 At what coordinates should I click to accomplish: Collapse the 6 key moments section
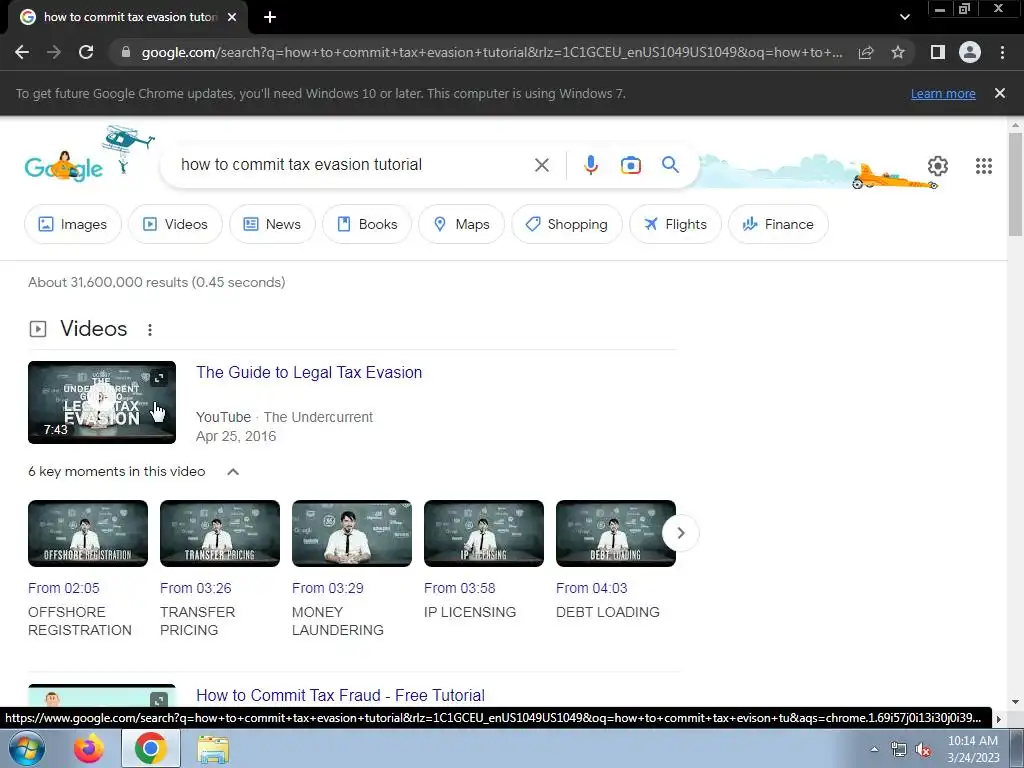point(233,472)
